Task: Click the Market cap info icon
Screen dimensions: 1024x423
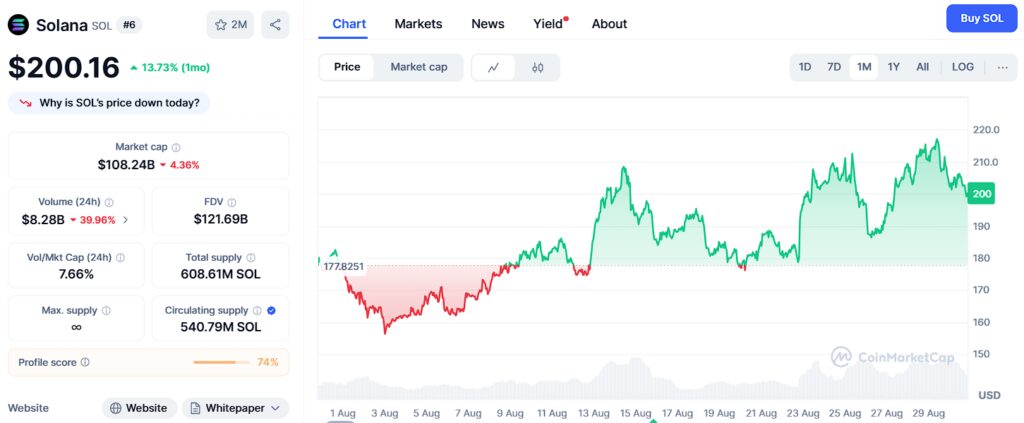Action: tap(176, 147)
